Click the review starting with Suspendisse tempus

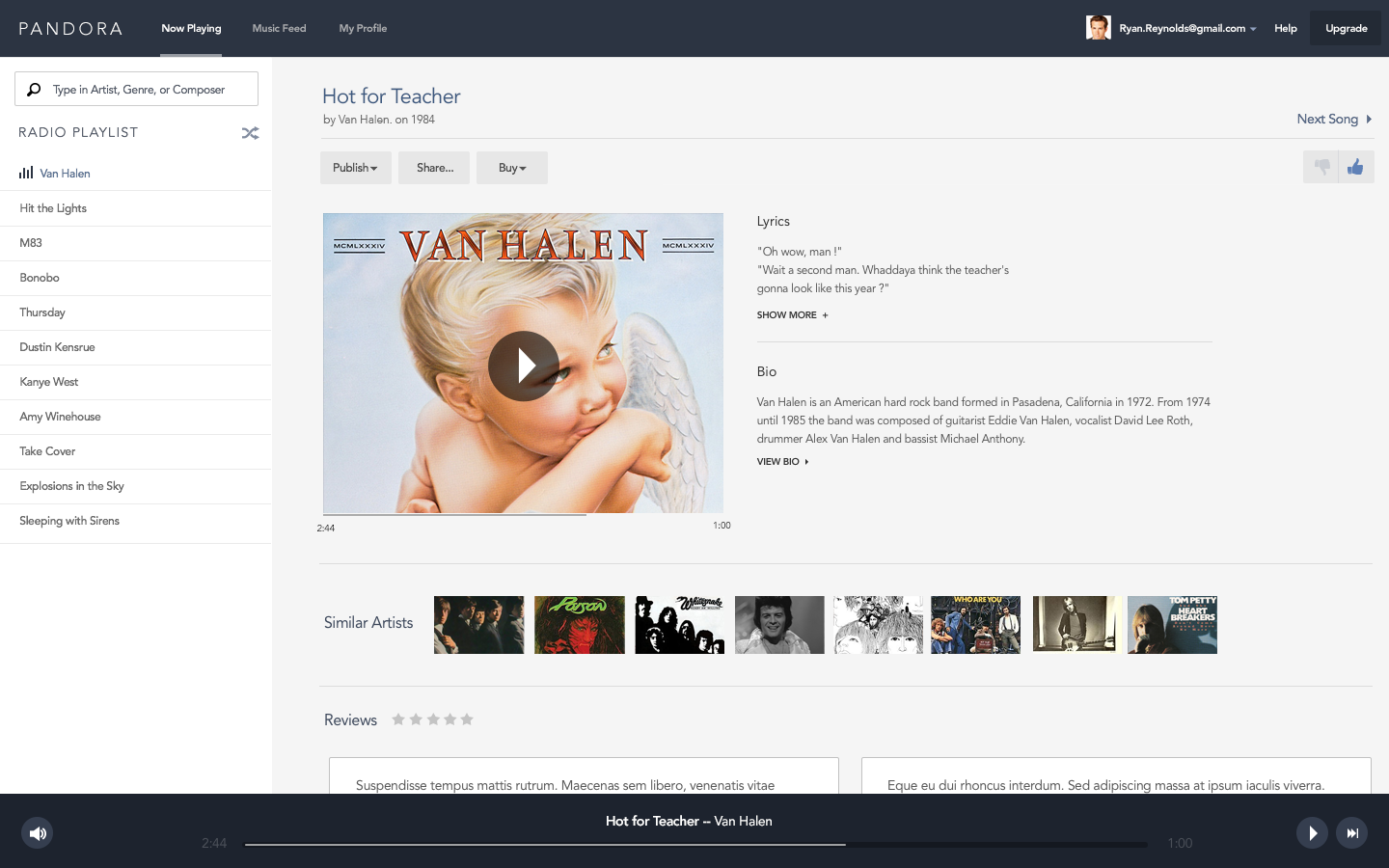tap(584, 776)
